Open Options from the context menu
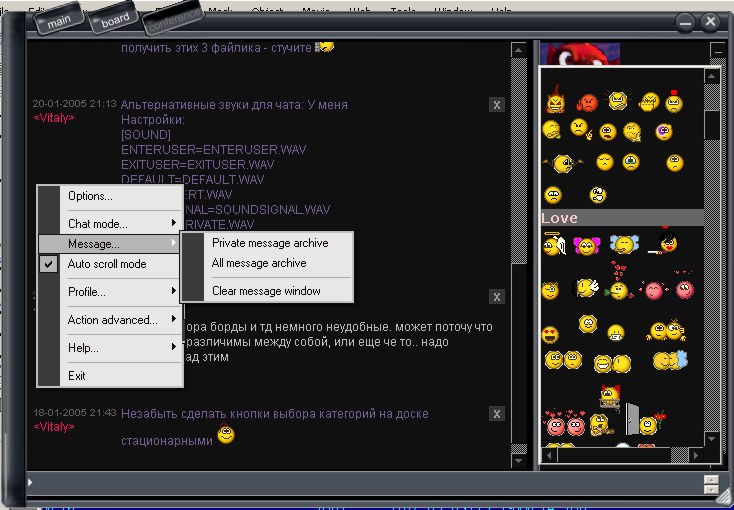The height and width of the screenshot is (510, 734). click(x=90, y=196)
